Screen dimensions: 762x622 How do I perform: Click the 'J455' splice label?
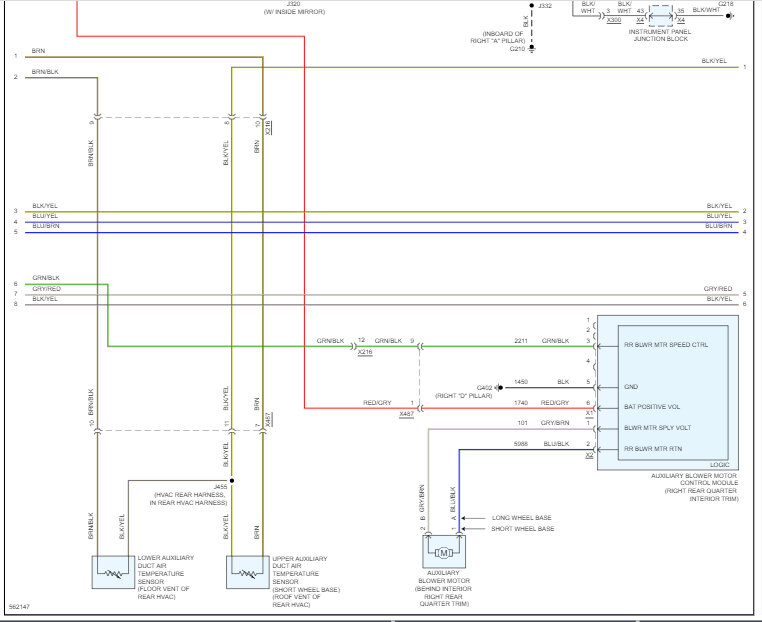[x=220, y=487]
